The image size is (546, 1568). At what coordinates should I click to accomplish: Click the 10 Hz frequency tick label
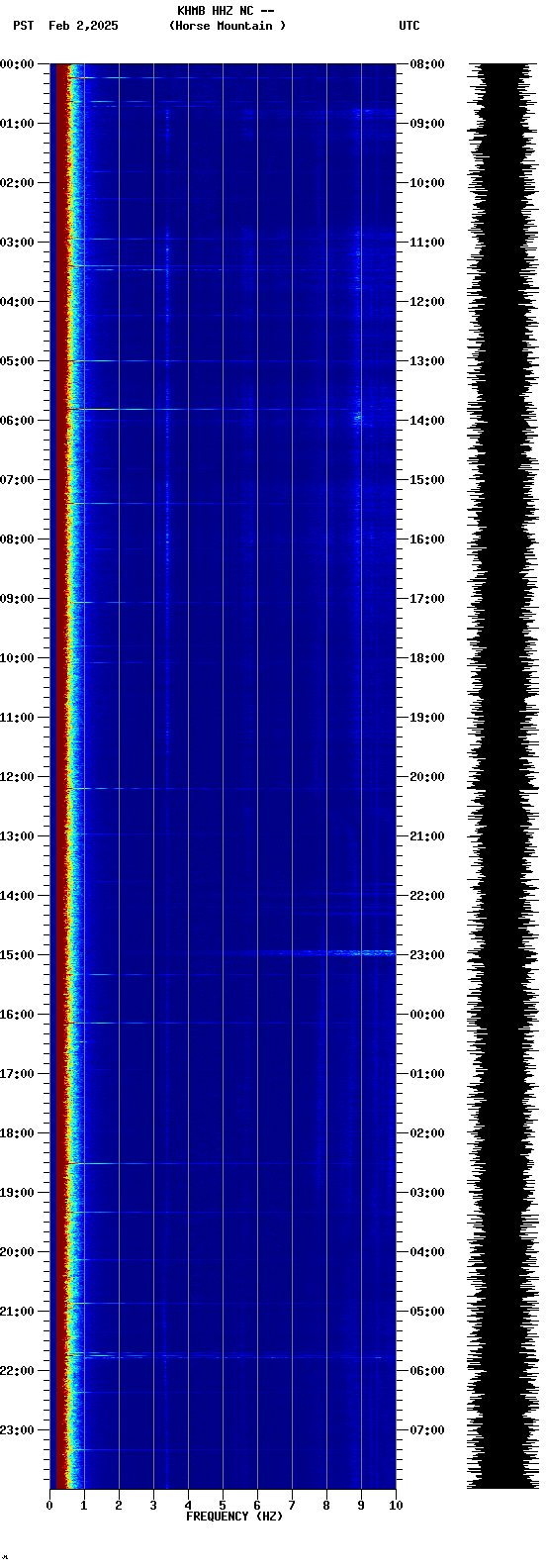pyautogui.click(x=396, y=1506)
